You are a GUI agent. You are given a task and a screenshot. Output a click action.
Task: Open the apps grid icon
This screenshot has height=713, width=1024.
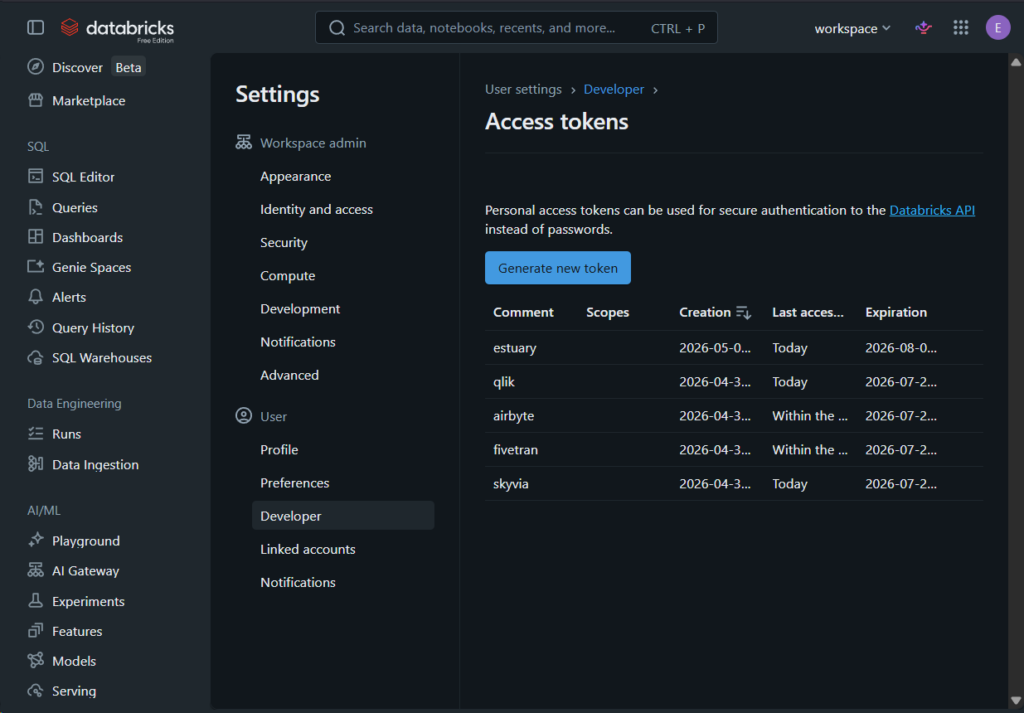tap(961, 27)
